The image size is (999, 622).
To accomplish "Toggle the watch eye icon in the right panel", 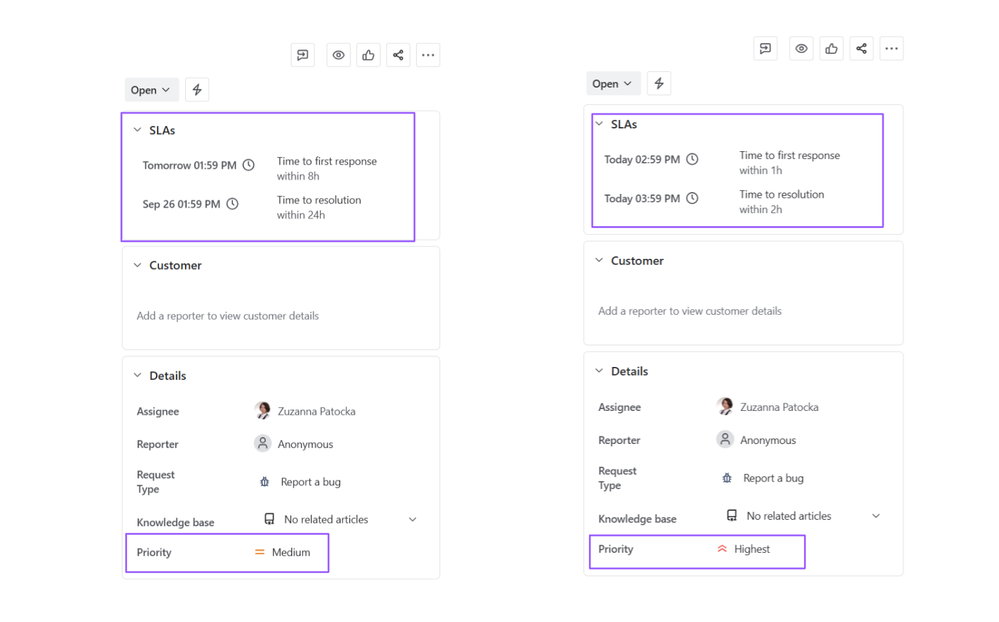I will [801, 48].
